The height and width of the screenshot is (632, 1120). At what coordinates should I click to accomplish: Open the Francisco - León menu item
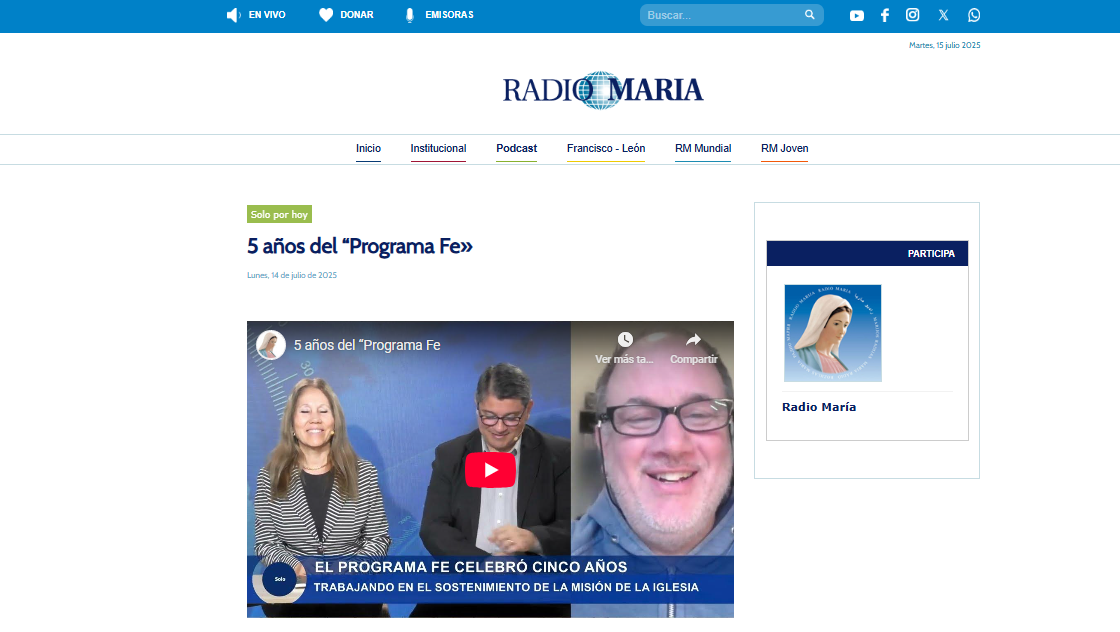click(606, 149)
